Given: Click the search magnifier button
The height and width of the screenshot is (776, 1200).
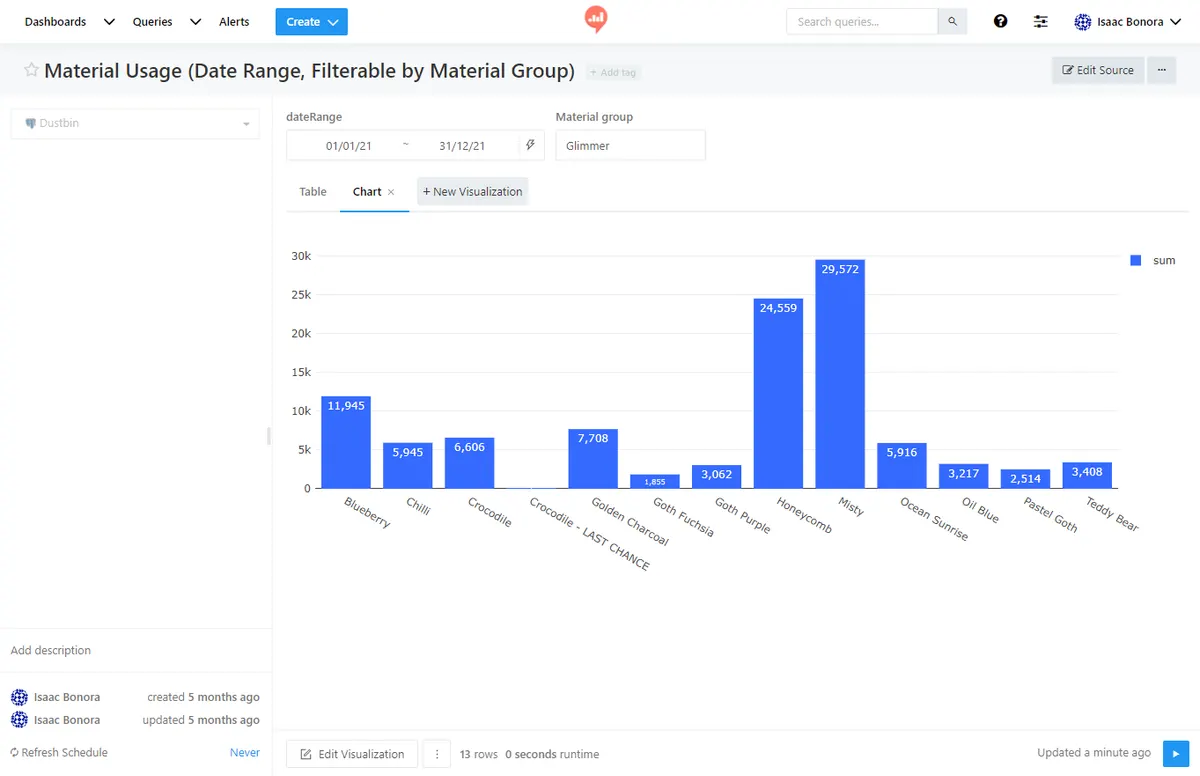Looking at the screenshot, I should coord(952,22).
